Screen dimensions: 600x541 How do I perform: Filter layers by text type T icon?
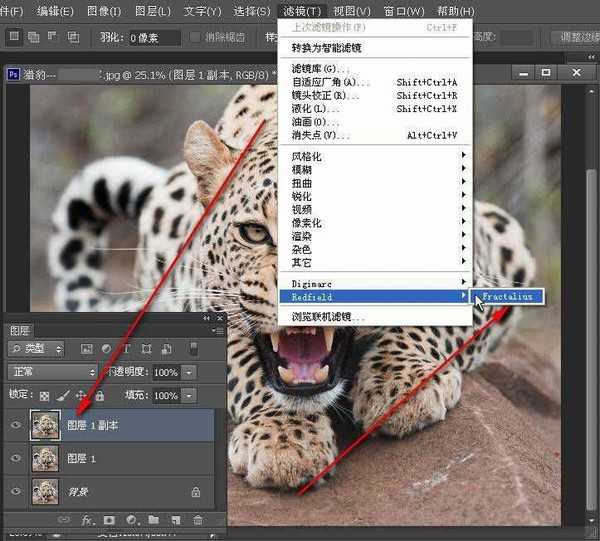[127, 348]
